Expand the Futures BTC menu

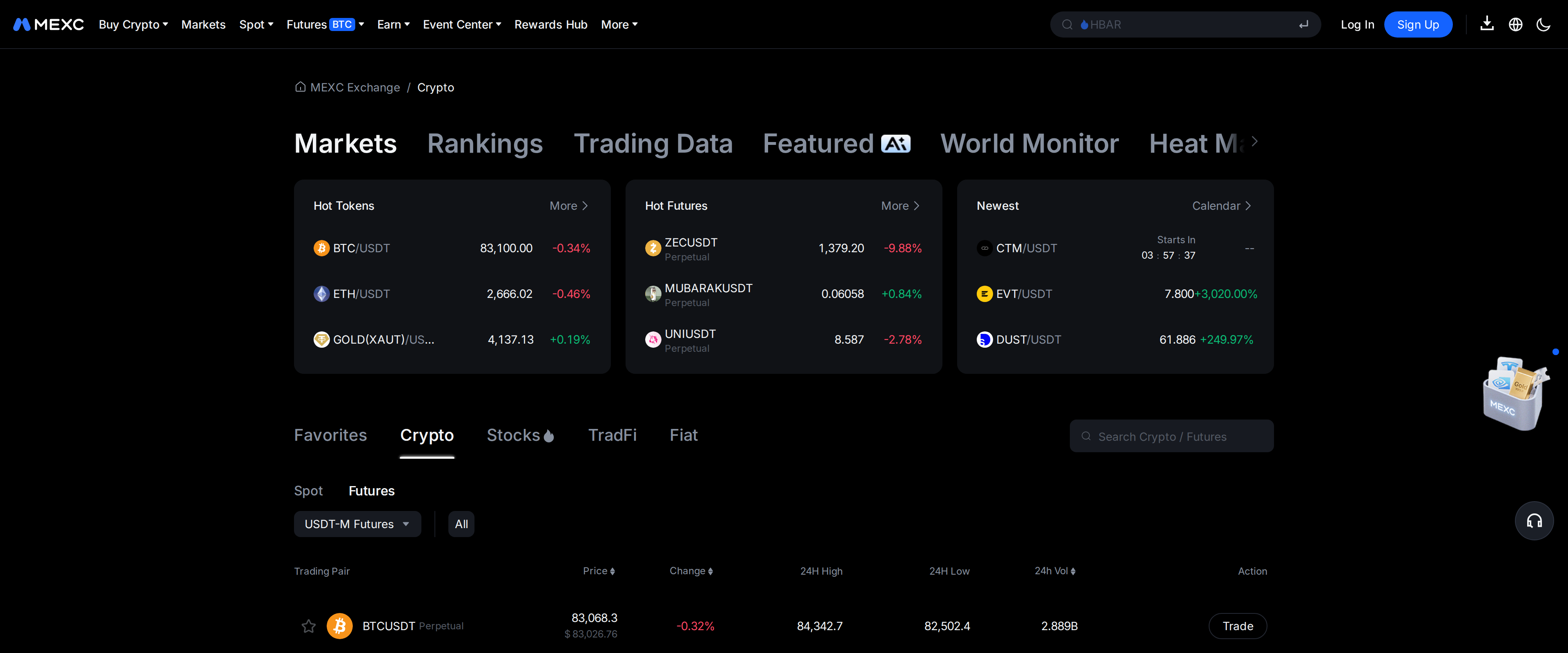point(325,24)
